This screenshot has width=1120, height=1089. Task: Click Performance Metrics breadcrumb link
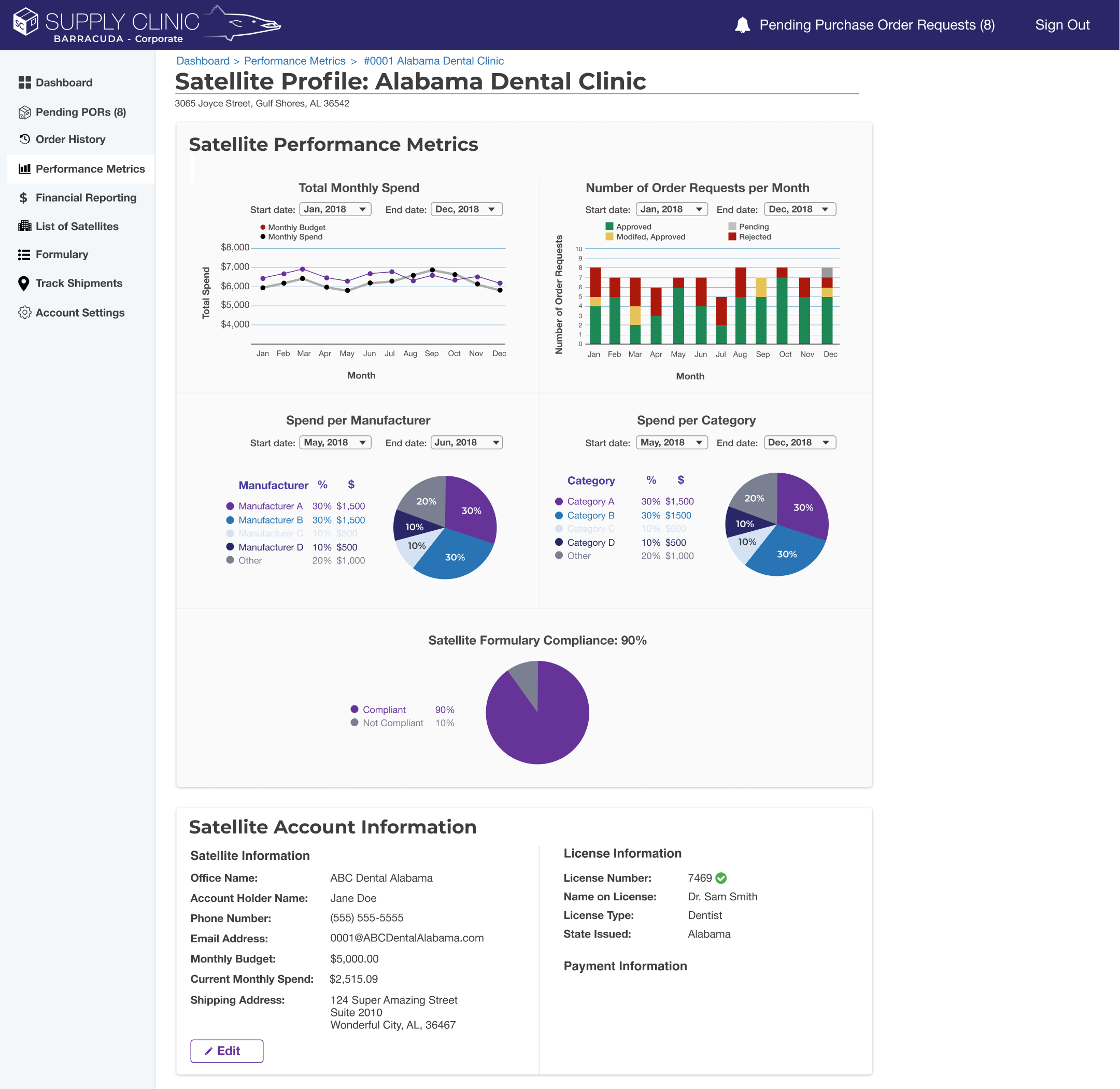pos(294,61)
